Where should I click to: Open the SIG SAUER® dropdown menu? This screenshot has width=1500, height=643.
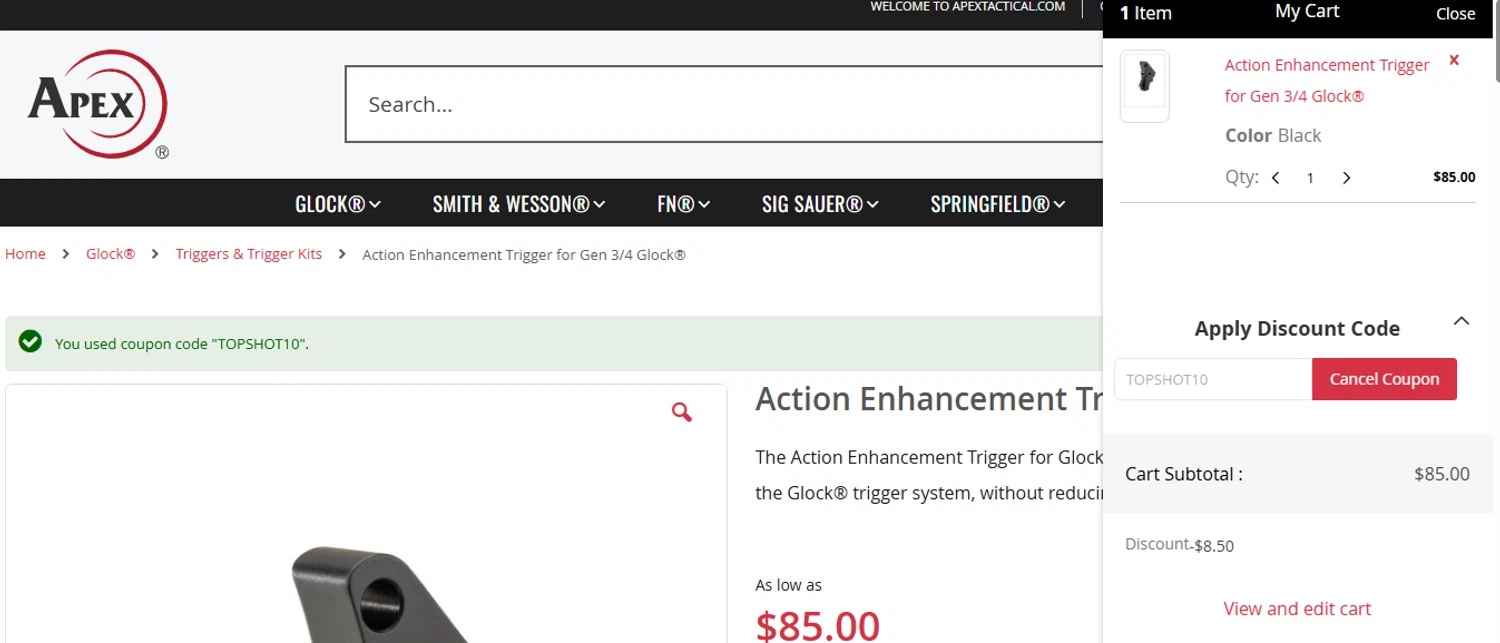(x=820, y=204)
